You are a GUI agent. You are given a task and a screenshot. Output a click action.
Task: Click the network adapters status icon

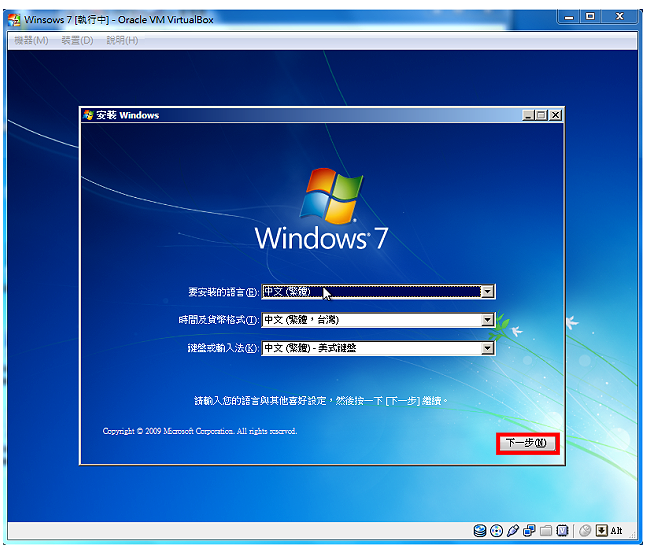coord(529,531)
